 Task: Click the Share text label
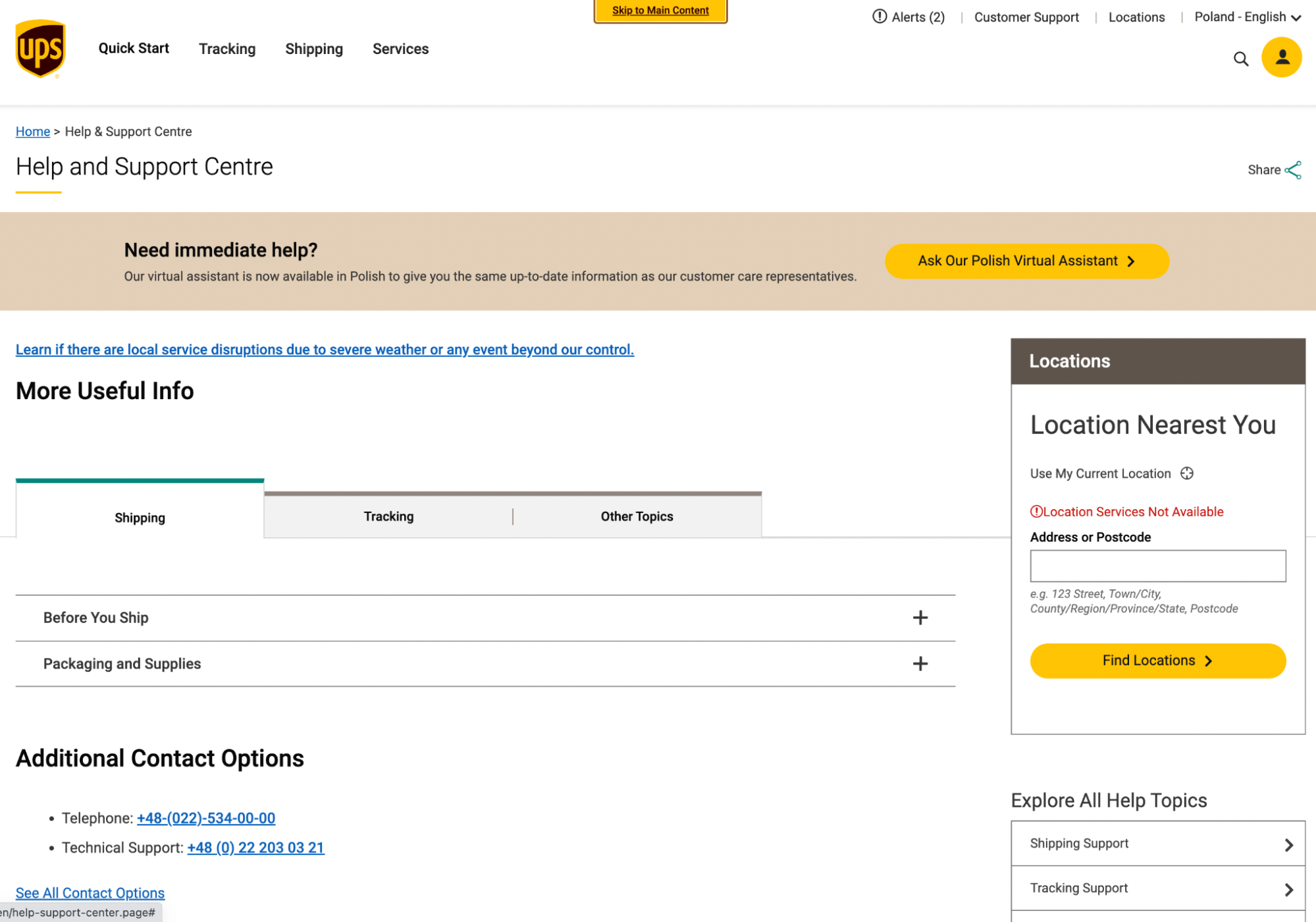pyautogui.click(x=1264, y=170)
